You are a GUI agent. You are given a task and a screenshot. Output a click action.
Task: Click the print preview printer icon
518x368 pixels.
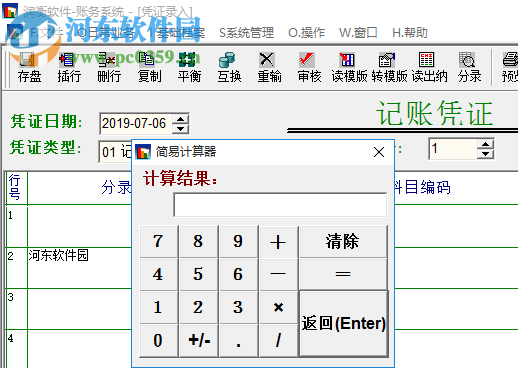click(510, 60)
